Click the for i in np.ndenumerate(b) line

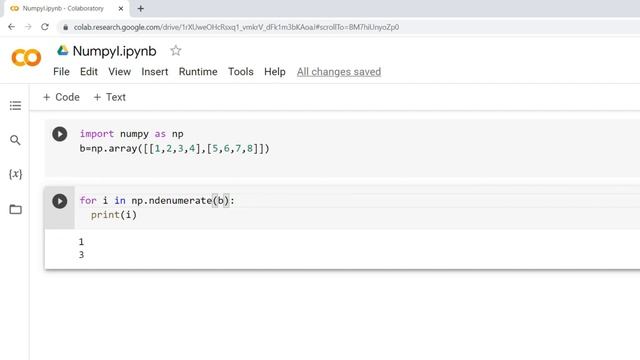157,200
